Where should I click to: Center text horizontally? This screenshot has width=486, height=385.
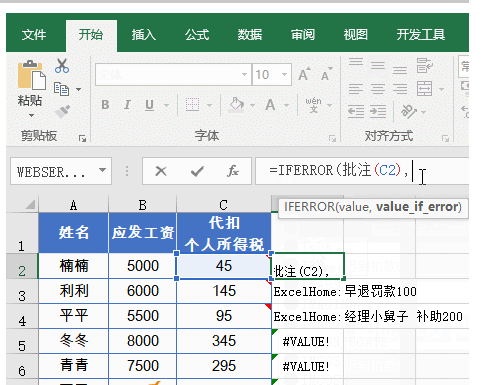[x=378, y=89]
